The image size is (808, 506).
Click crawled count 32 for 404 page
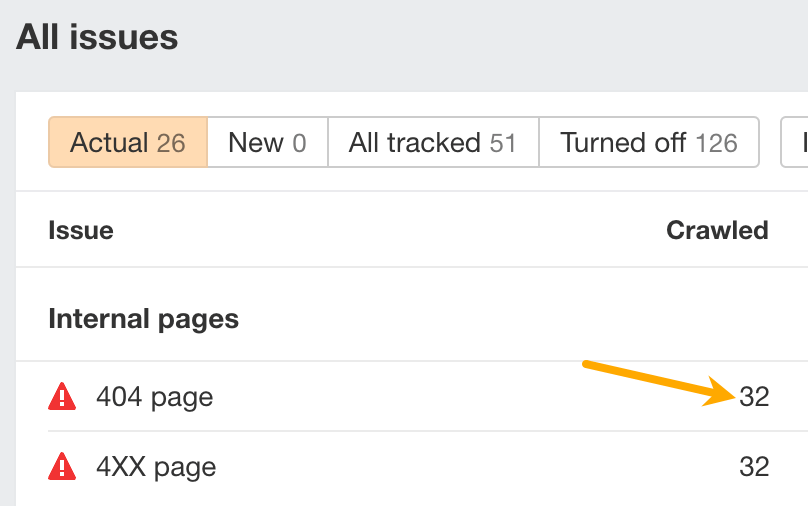[754, 397]
